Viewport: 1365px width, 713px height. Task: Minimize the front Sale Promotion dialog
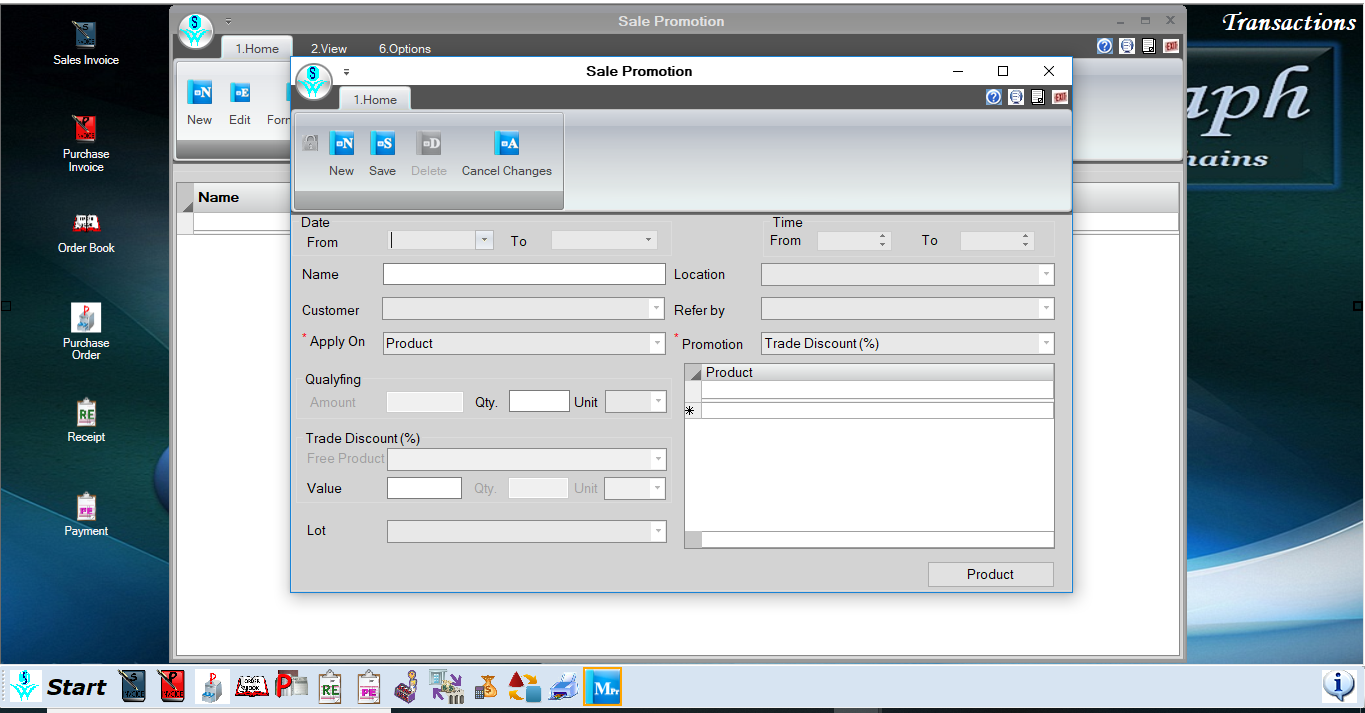(x=958, y=71)
